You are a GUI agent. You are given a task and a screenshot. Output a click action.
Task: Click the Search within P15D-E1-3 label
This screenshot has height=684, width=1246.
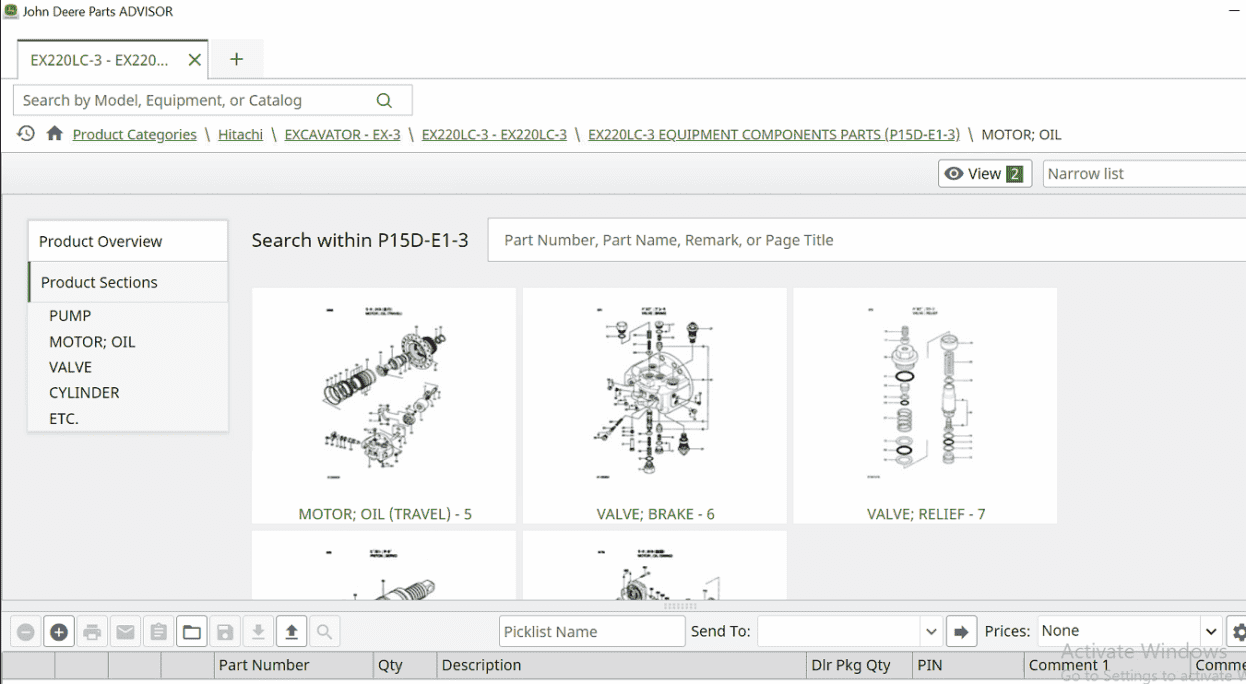pos(360,240)
